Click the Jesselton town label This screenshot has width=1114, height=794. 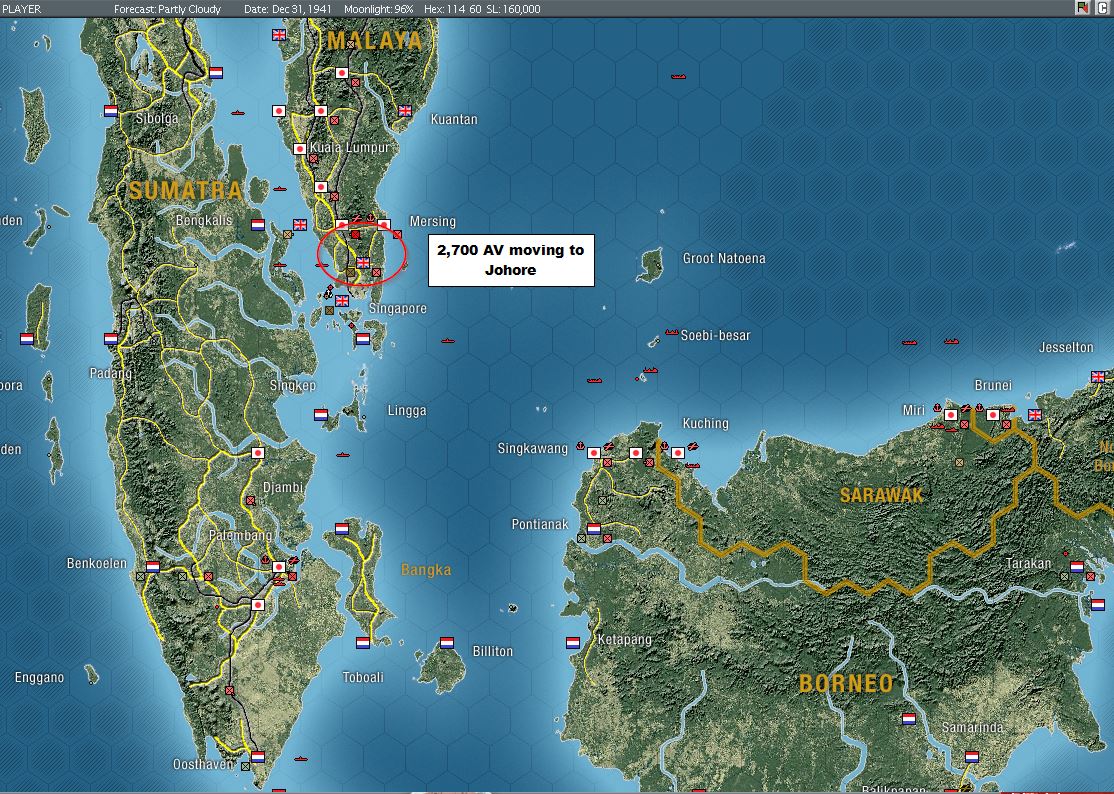tap(1066, 347)
